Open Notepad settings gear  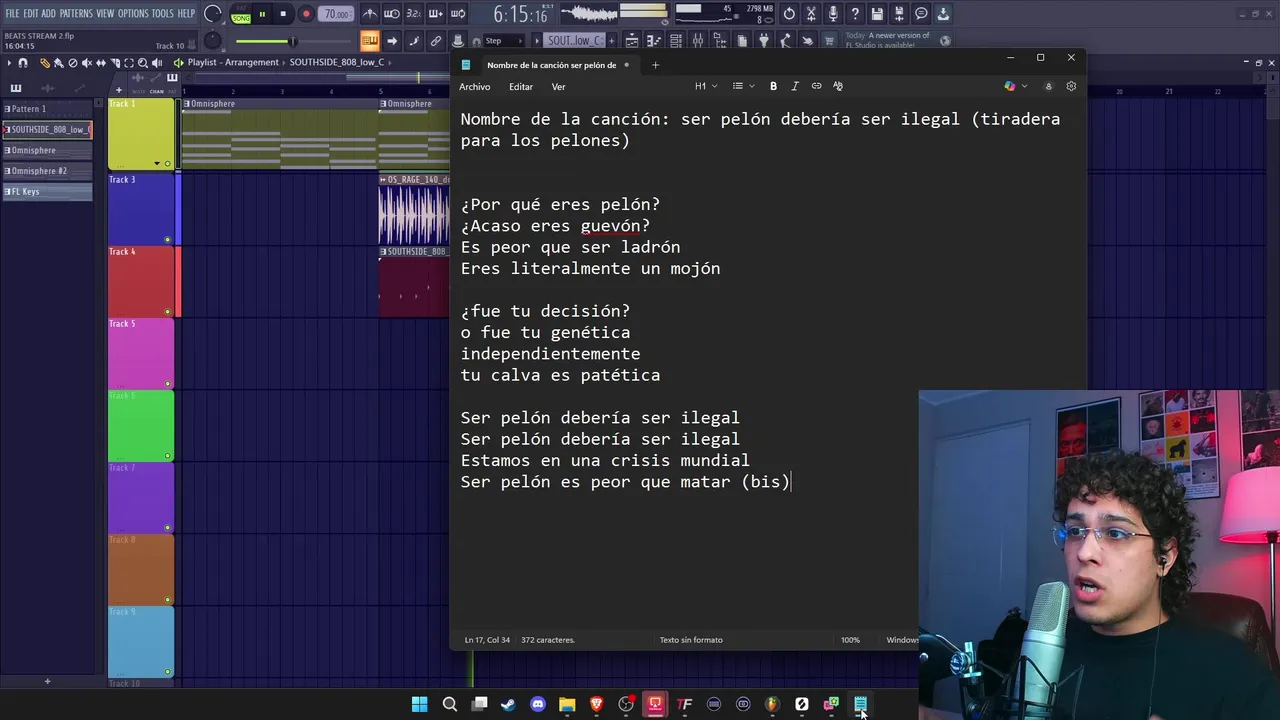pos(1071,87)
